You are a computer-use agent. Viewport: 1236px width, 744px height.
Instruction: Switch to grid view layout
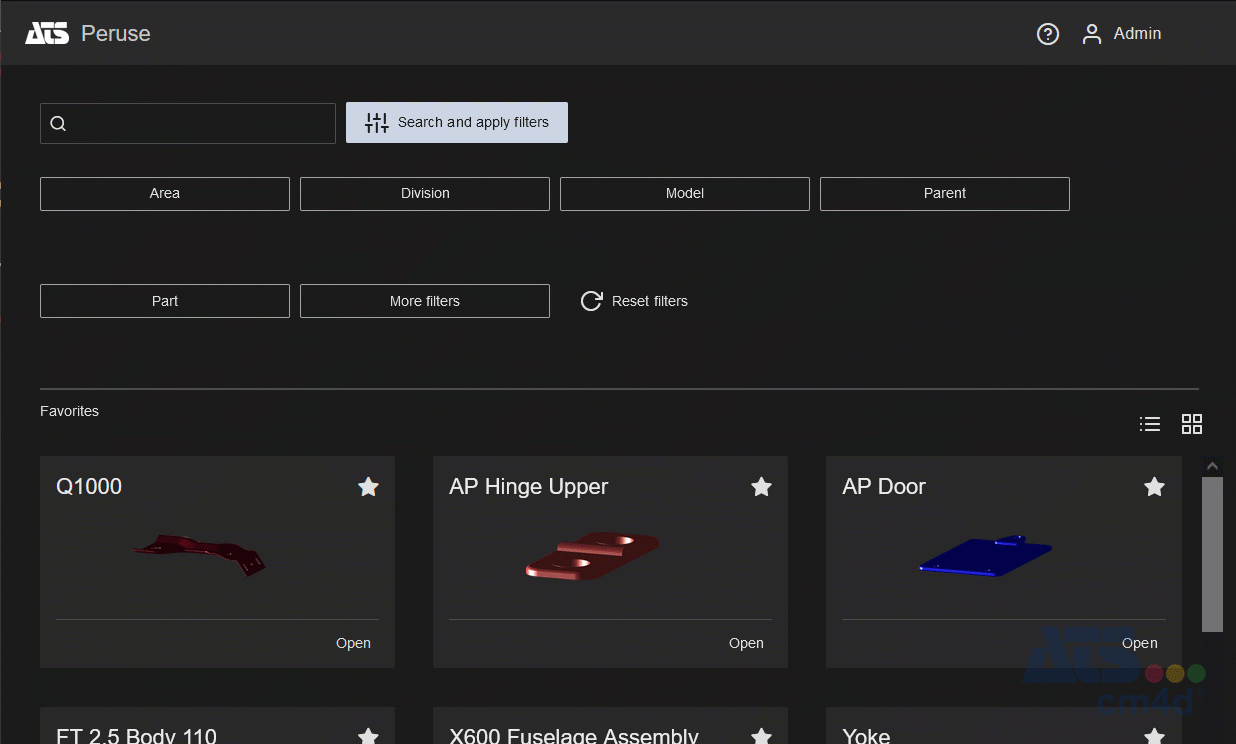(1191, 424)
